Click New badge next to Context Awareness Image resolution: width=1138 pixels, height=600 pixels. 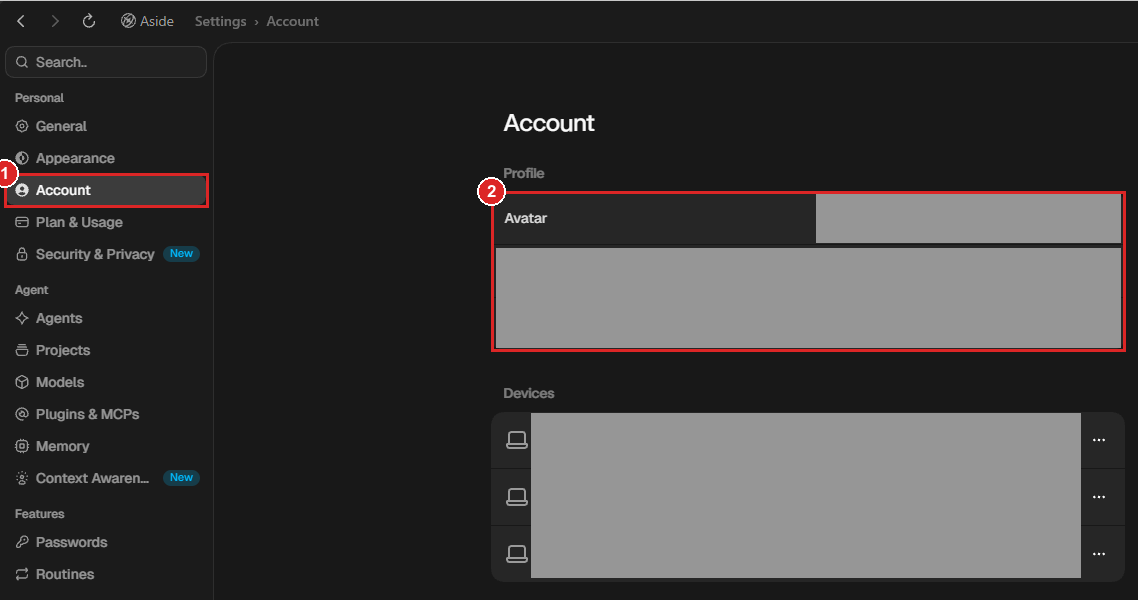click(x=181, y=477)
